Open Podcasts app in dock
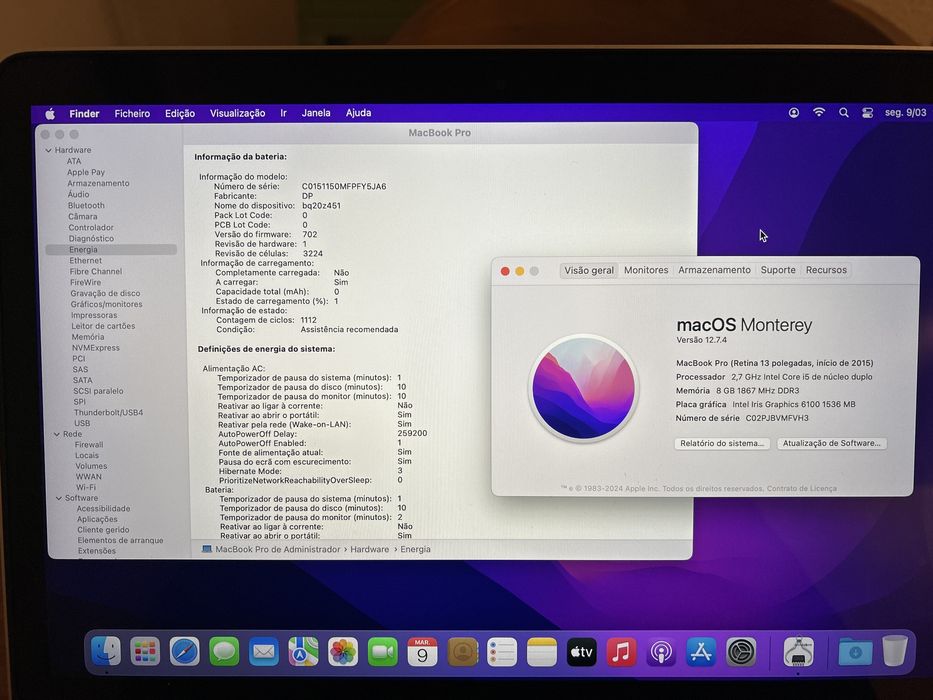Viewport: 933px width, 700px height. [x=661, y=651]
